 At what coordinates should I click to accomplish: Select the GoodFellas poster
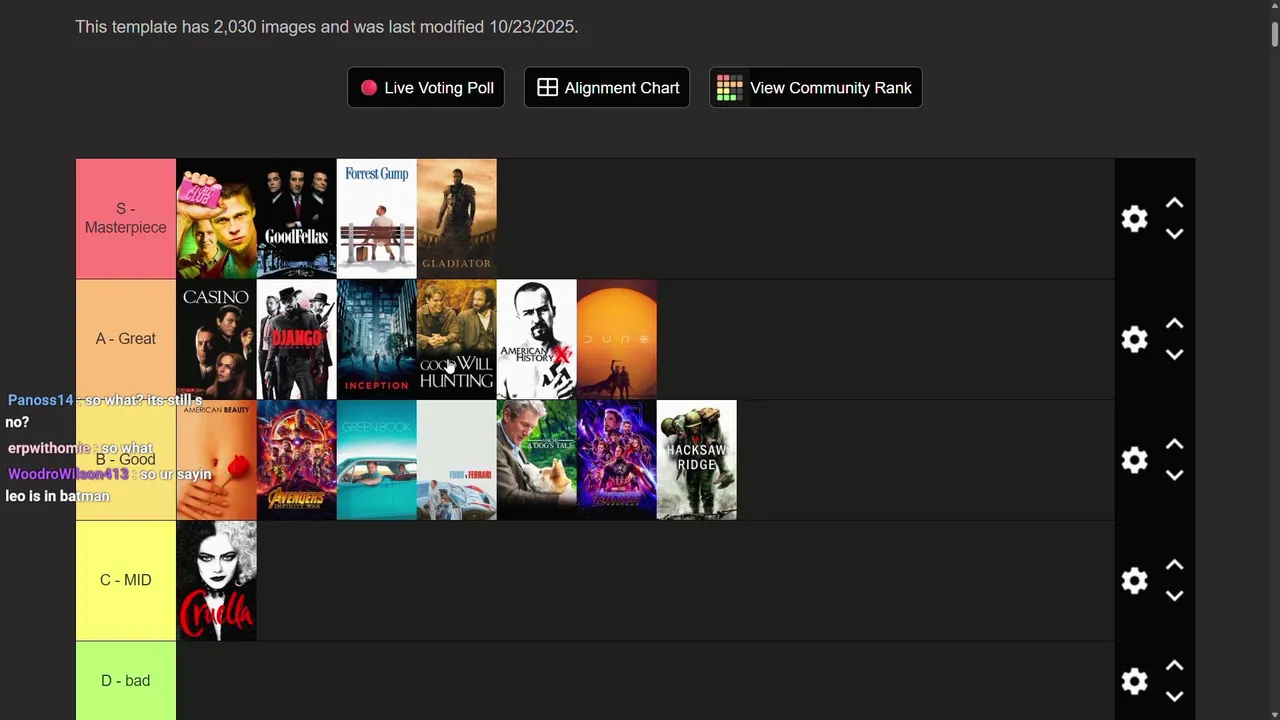point(297,219)
